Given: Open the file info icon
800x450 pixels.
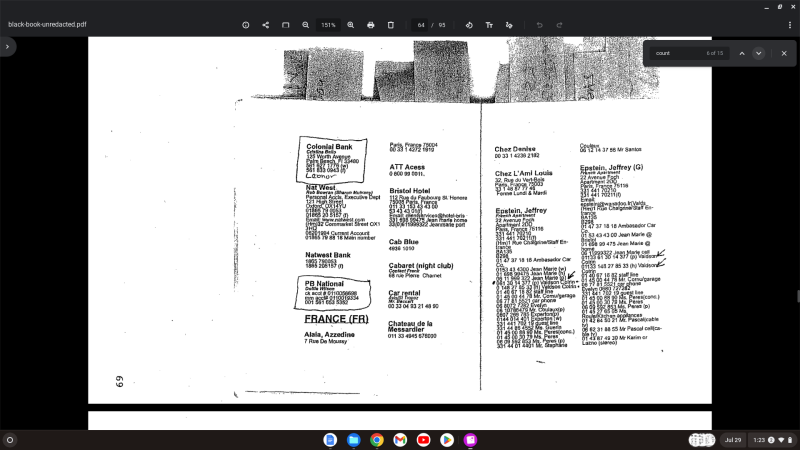Looking at the screenshot, I should (245, 25).
